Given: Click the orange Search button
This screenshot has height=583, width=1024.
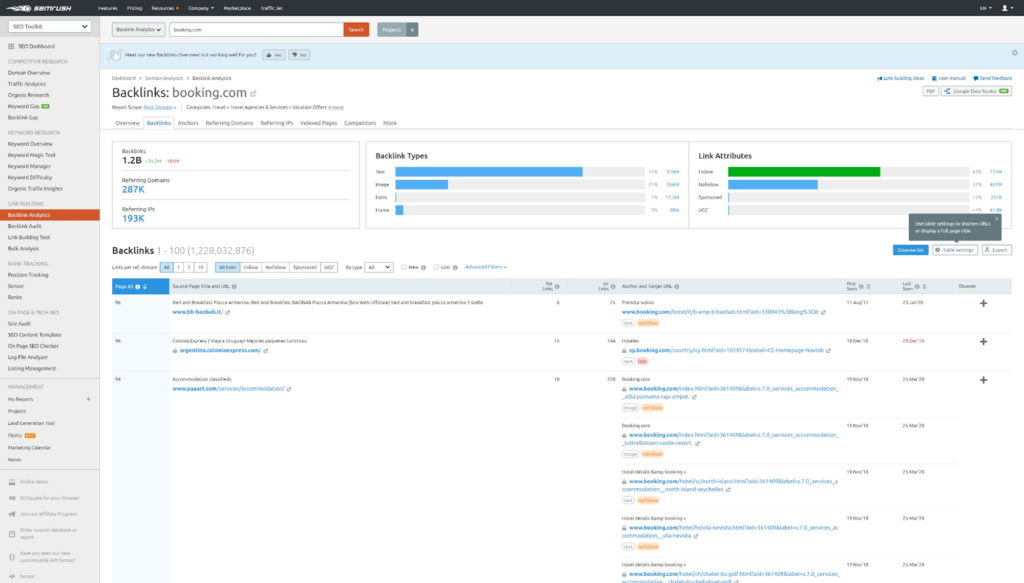Looking at the screenshot, I should pos(356,29).
